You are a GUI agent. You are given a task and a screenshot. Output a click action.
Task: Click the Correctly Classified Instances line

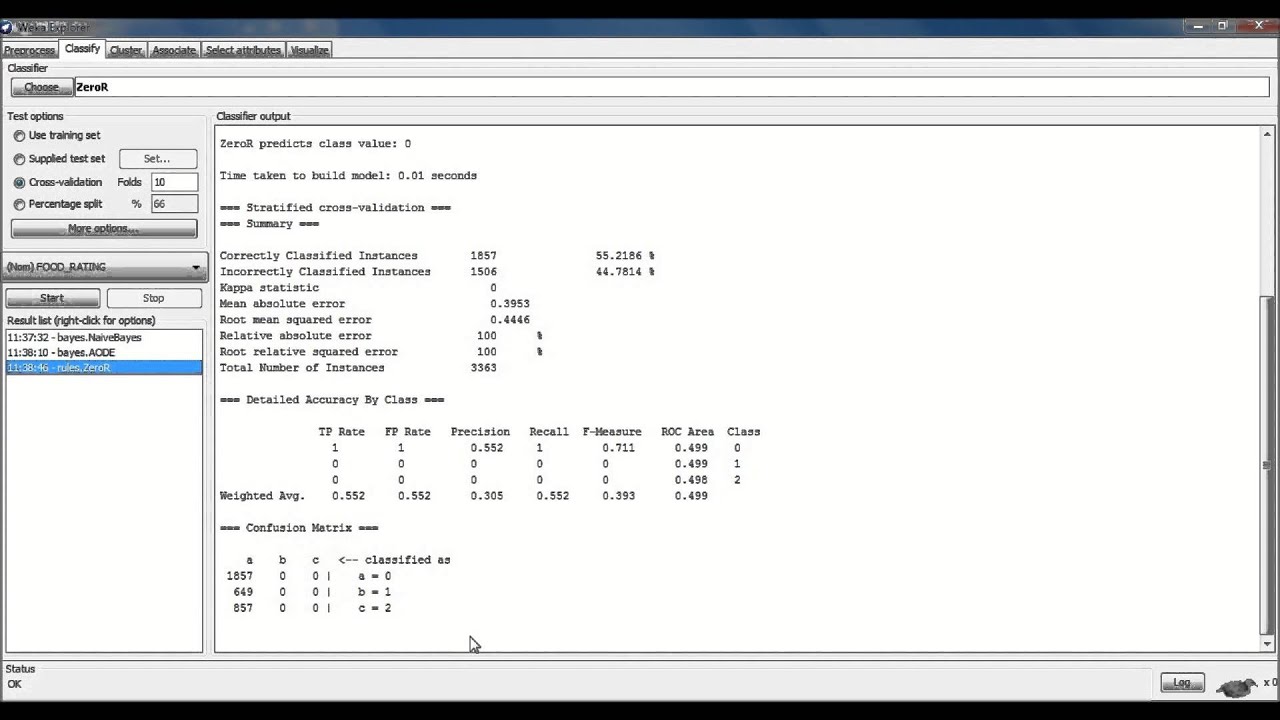click(437, 256)
